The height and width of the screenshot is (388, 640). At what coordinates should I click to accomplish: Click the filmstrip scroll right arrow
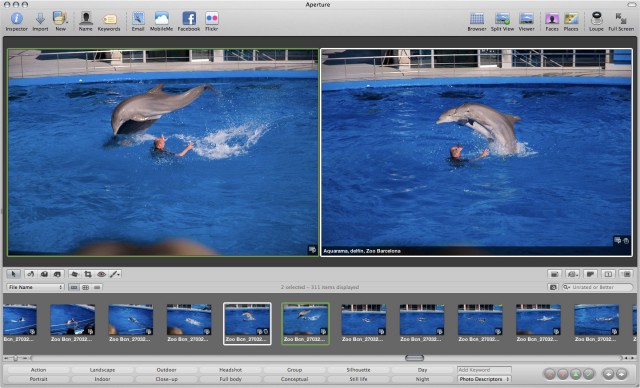(631, 358)
